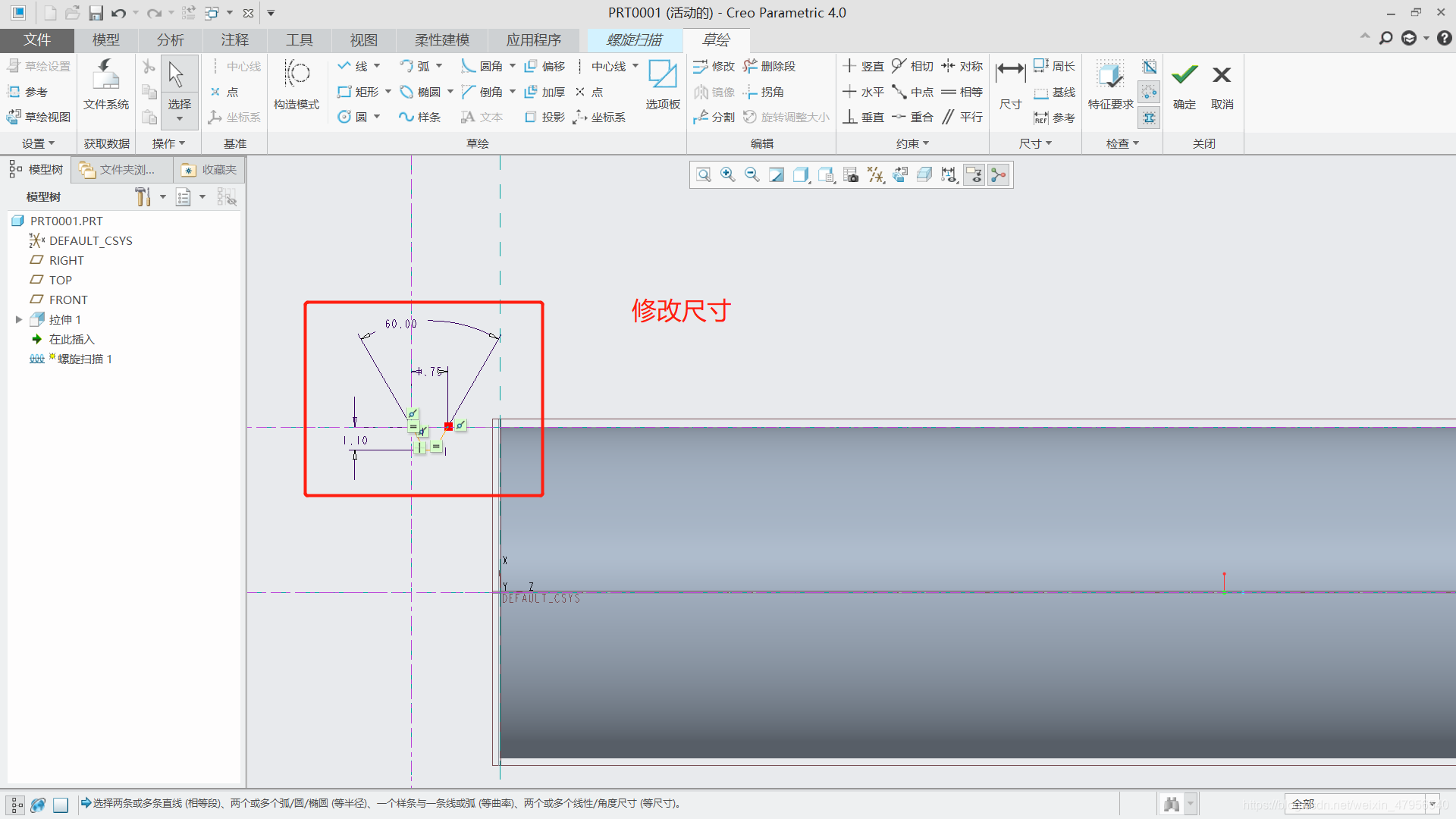Expand the 拉伸 1 tree node
The image size is (1456, 819).
pos(19,320)
